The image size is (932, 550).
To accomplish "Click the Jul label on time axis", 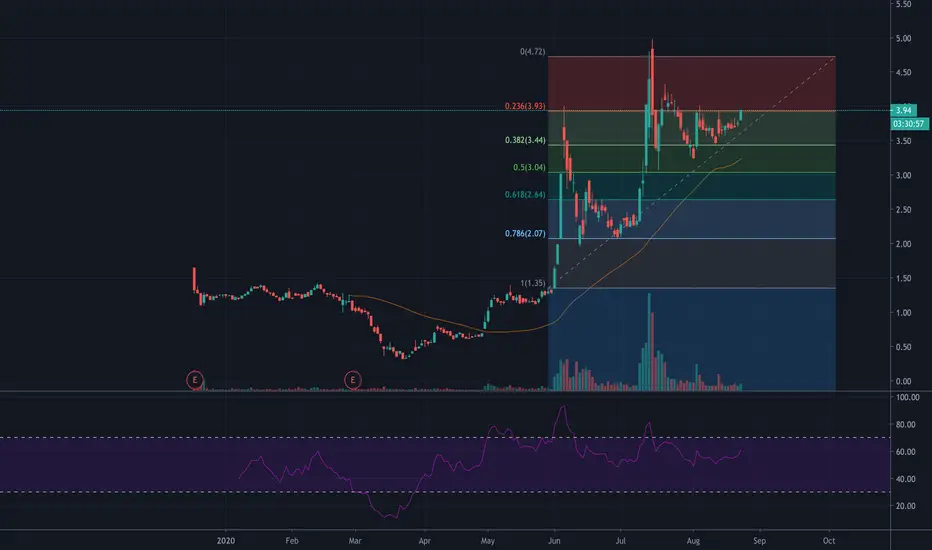I will point(621,540).
